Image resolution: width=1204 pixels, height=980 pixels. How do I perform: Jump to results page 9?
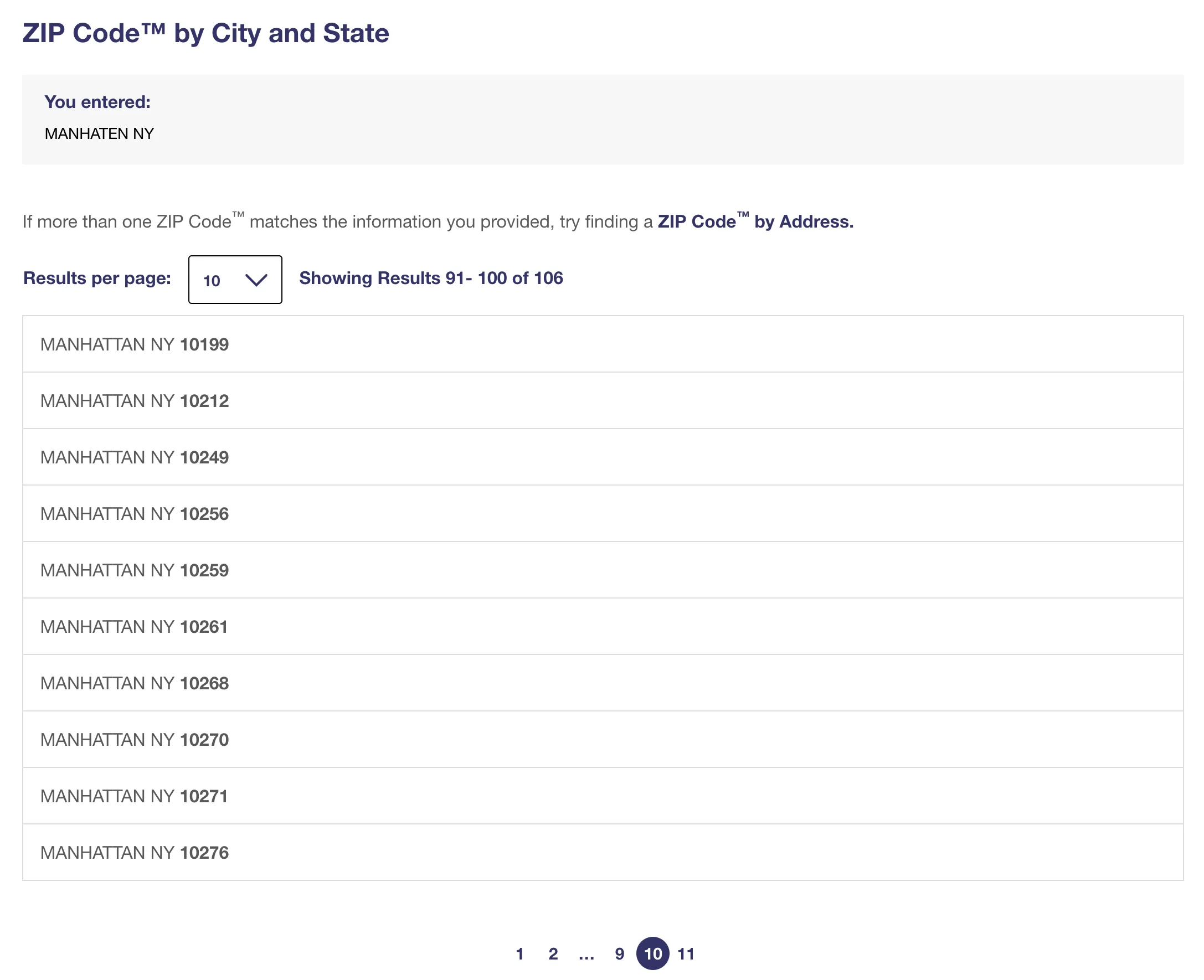coord(620,954)
